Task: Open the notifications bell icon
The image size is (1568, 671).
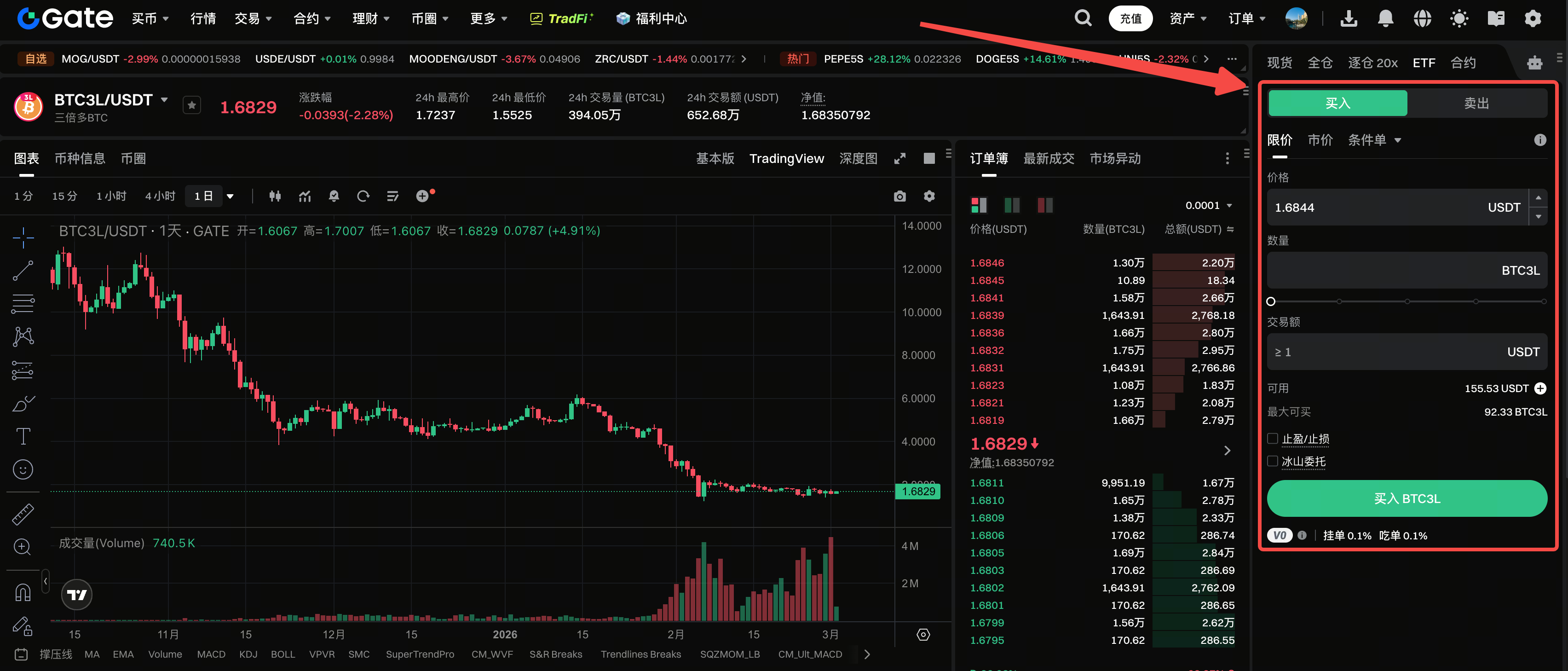Action: pyautogui.click(x=1385, y=18)
